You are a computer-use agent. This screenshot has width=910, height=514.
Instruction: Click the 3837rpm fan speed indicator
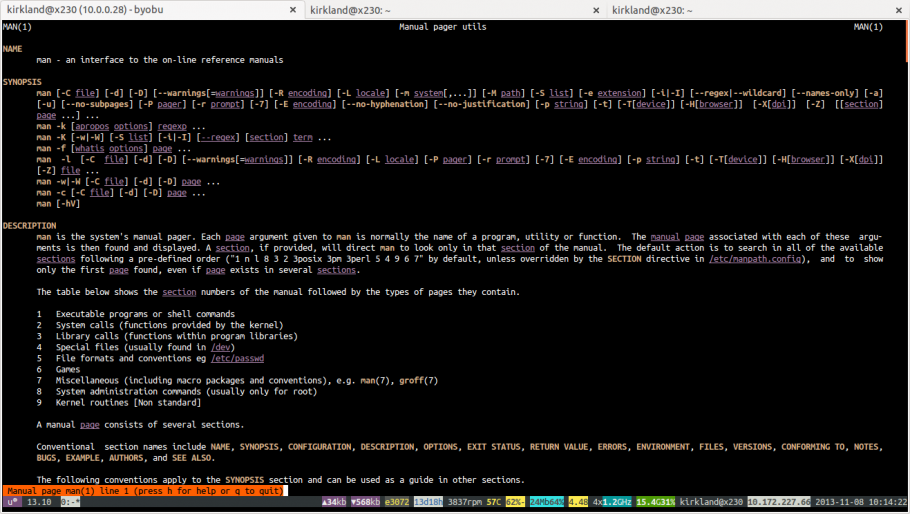click(x=465, y=502)
